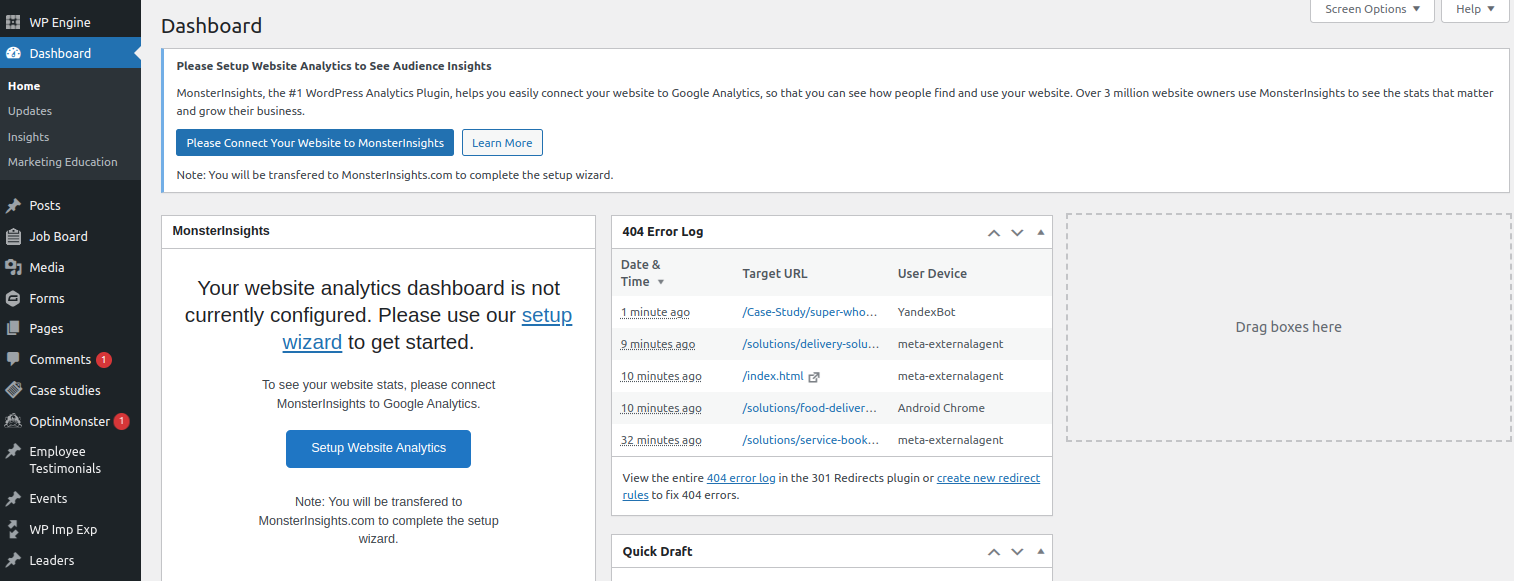The image size is (1514, 581).
Task: Click the external link icon beside /index.html
Action: pos(814,377)
